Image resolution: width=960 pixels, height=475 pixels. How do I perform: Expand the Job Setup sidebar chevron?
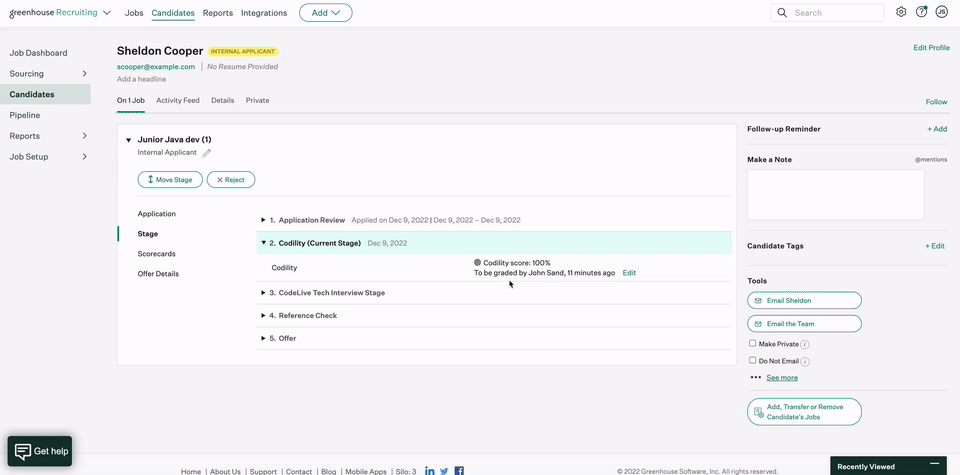pyautogui.click(x=84, y=157)
